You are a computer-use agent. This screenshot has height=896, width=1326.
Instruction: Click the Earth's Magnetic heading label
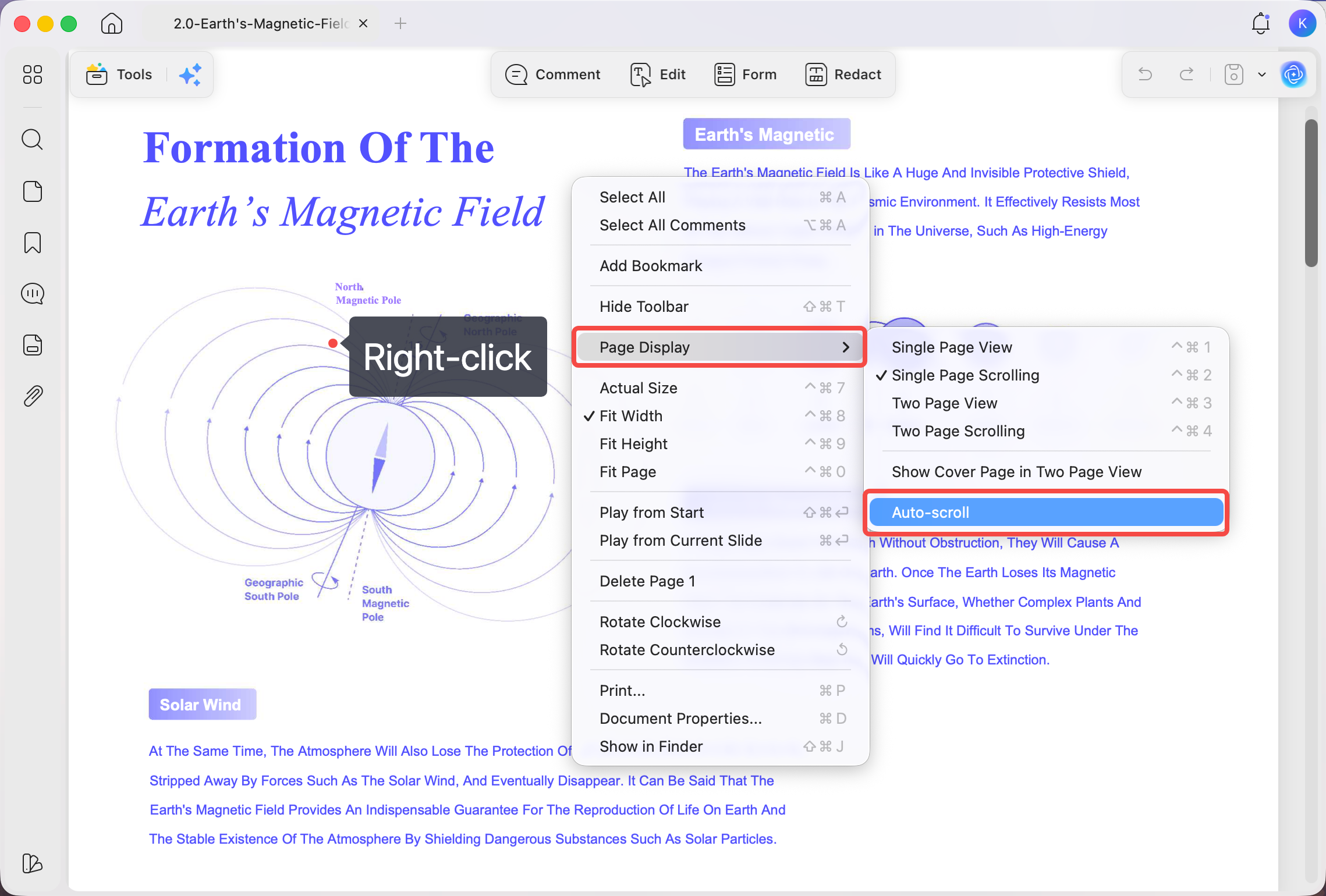[x=766, y=134]
